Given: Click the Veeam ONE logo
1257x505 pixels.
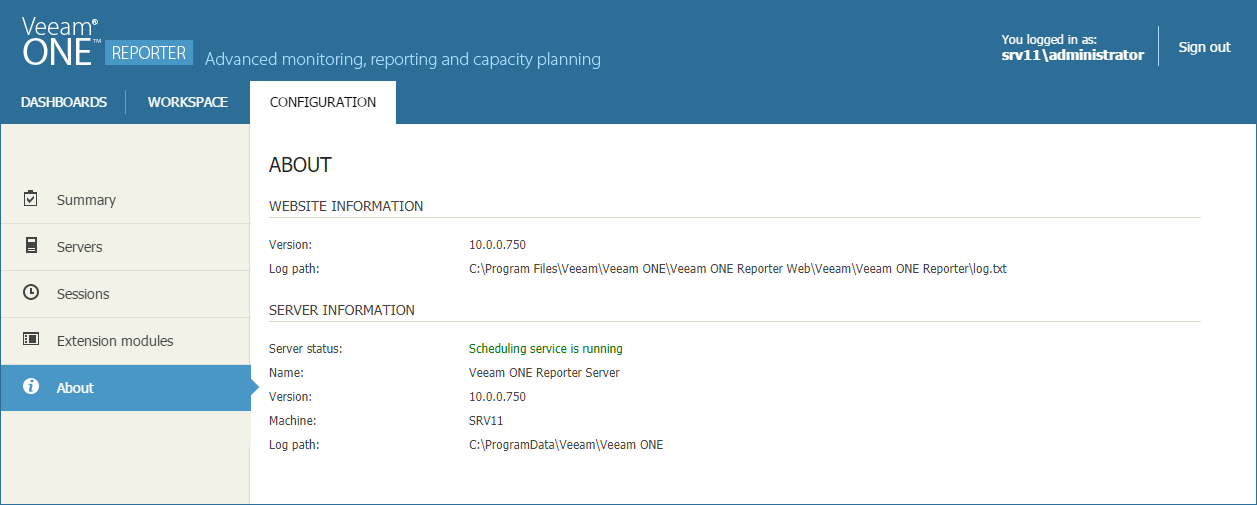Looking at the screenshot, I should pyautogui.click(x=60, y=42).
